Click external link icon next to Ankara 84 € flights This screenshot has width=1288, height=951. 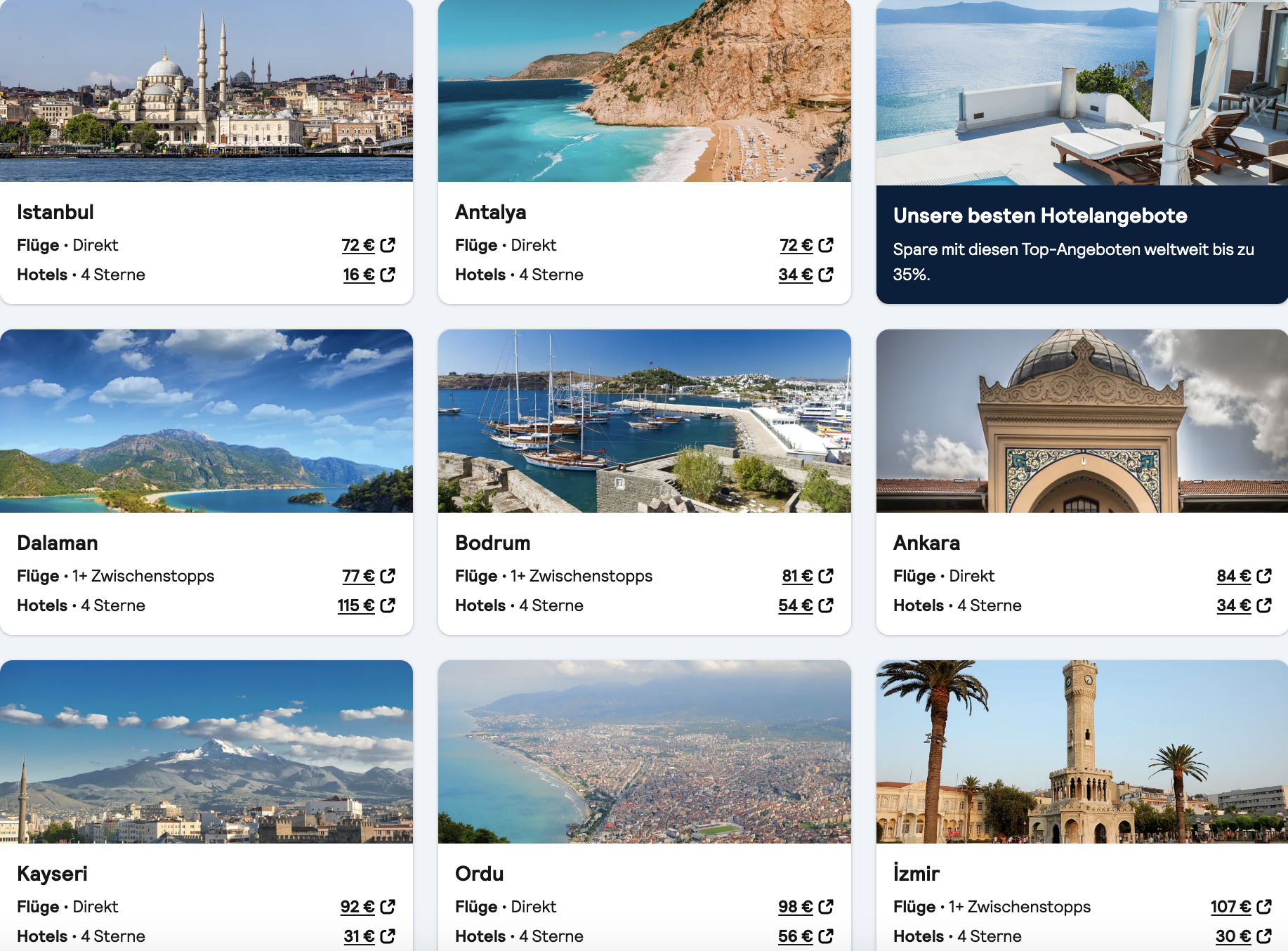point(1264,576)
